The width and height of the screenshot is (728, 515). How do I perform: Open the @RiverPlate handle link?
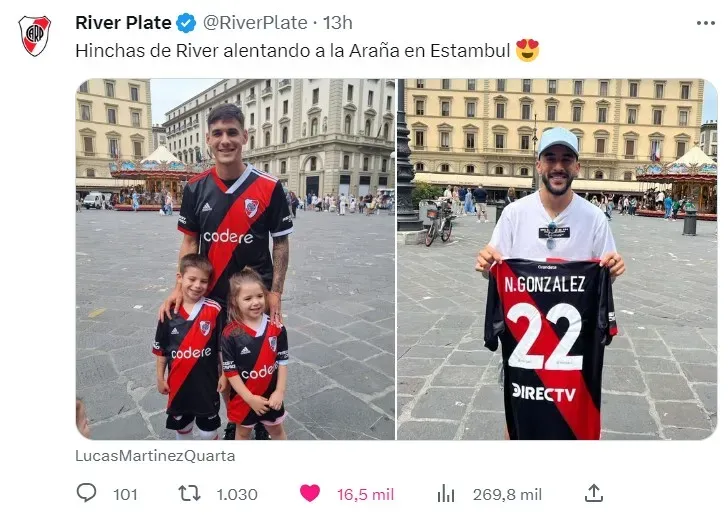[x=255, y=23]
